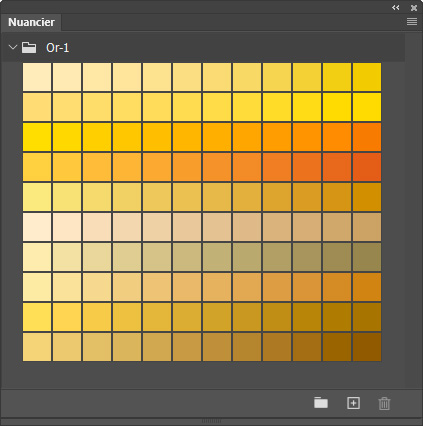Pick the first light lemon swatch in the fifth row
The image size is (423, 426).
tap(37, 197)
